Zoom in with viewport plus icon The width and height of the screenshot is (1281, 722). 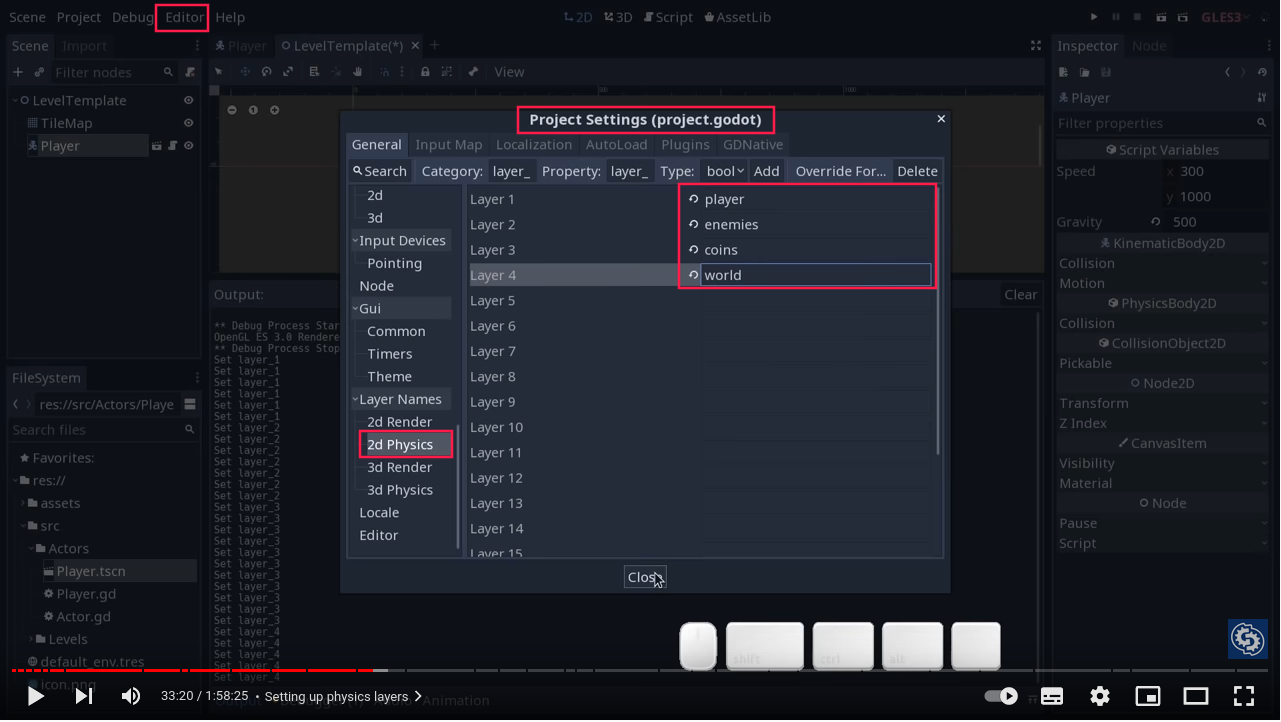(275, 110)
